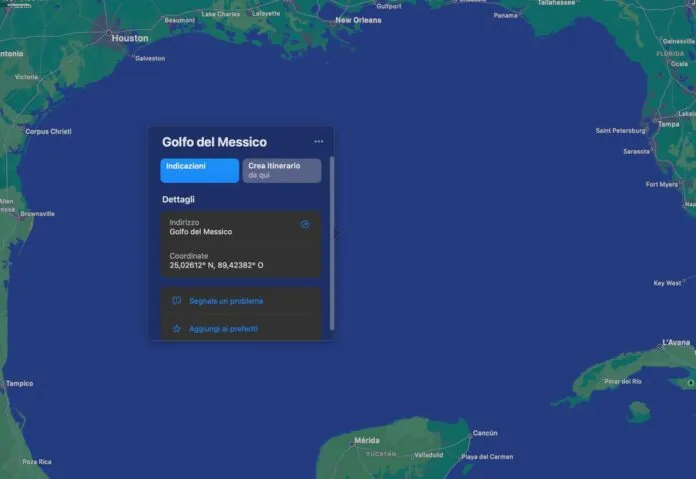Image resolution: width=696 pixels, height=479 pixels.
Task: Click the report problem speech bubble icon
Action: pyautogui.click(x=176, y=301)
